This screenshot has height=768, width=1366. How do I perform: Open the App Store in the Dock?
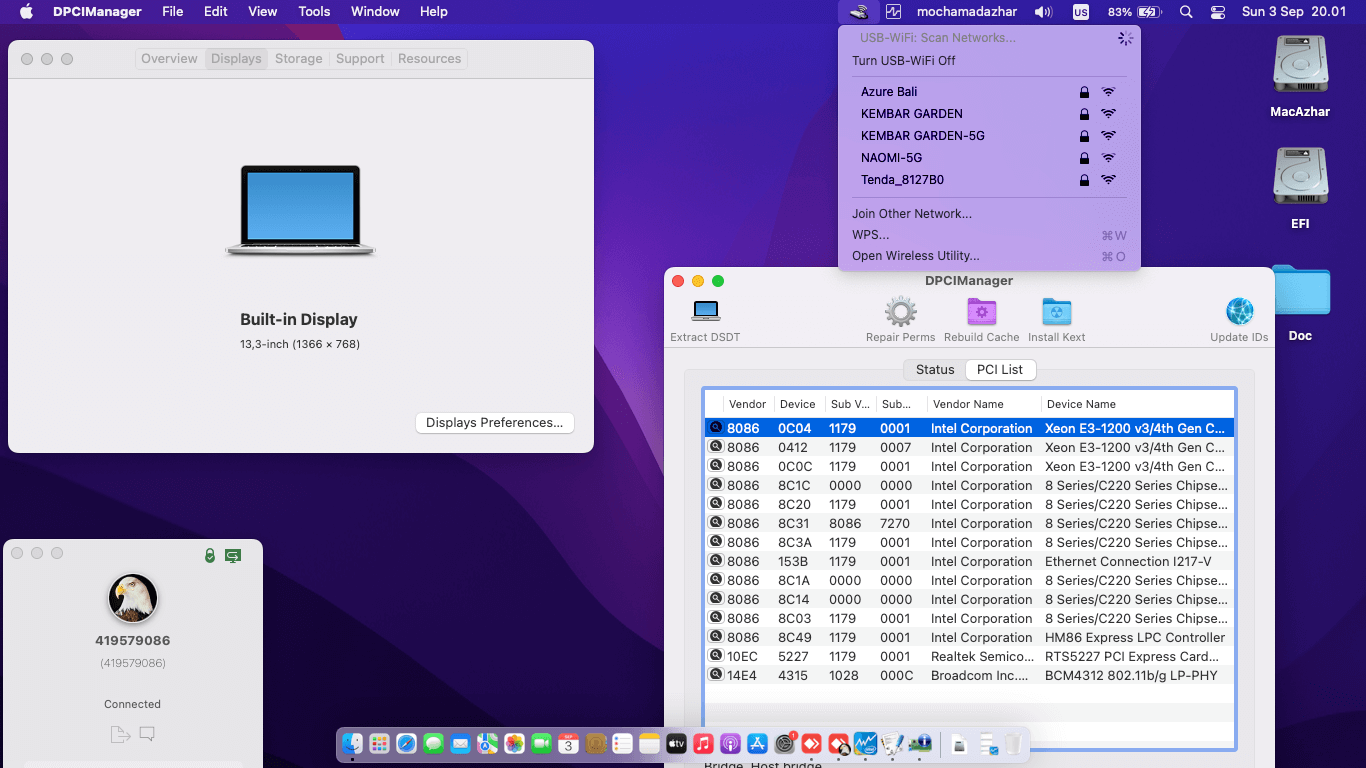(x=757, y=743)
